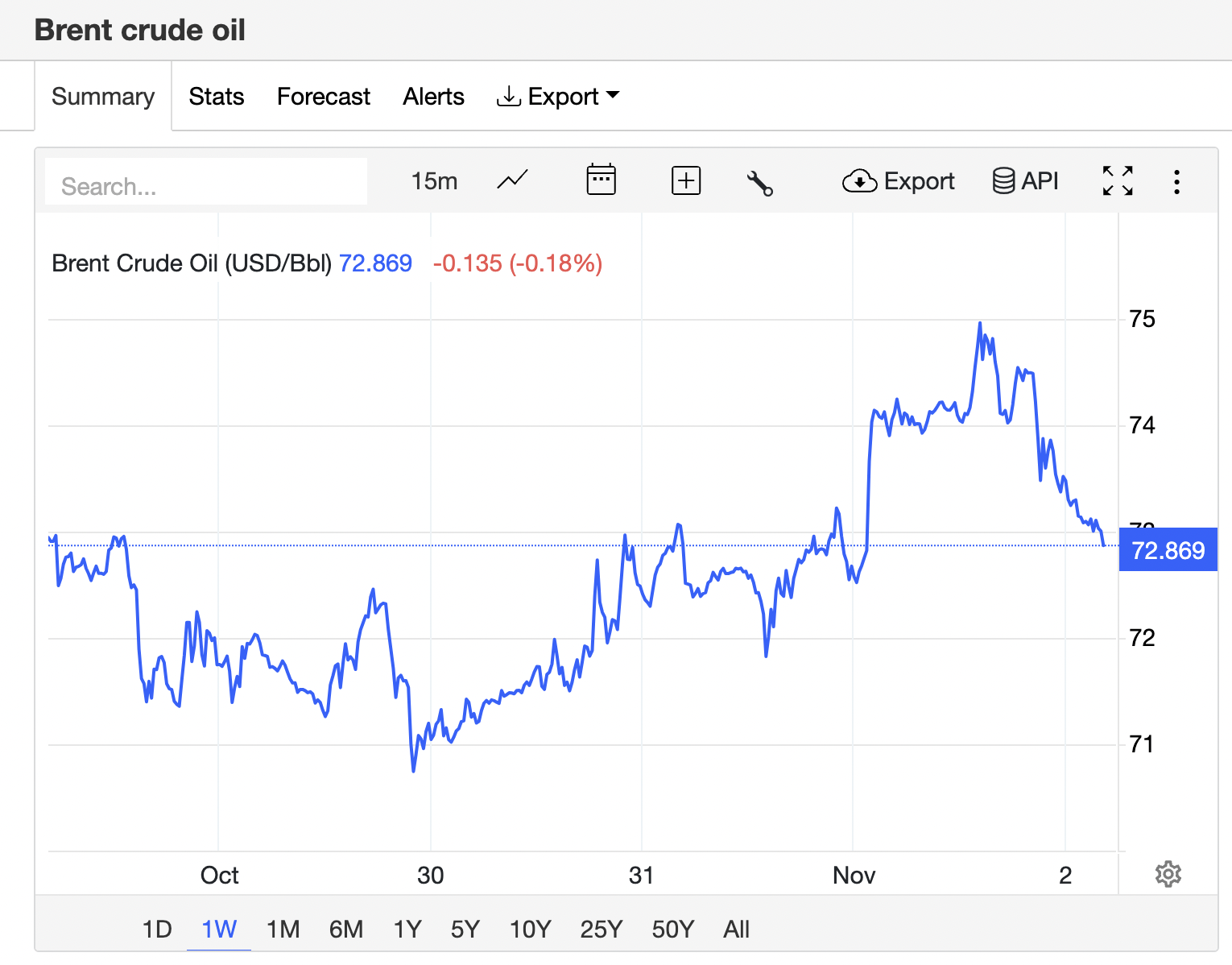Image resolution: width=1232 pixels, height=965 pixels.
Task: Switch to the Summary tab
Action: (103, 97)
